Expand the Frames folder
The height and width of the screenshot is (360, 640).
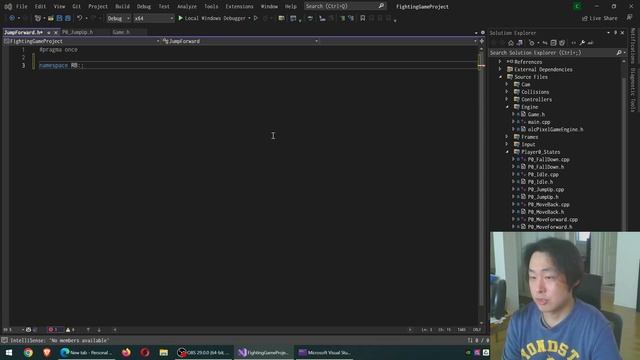[507, 137]
